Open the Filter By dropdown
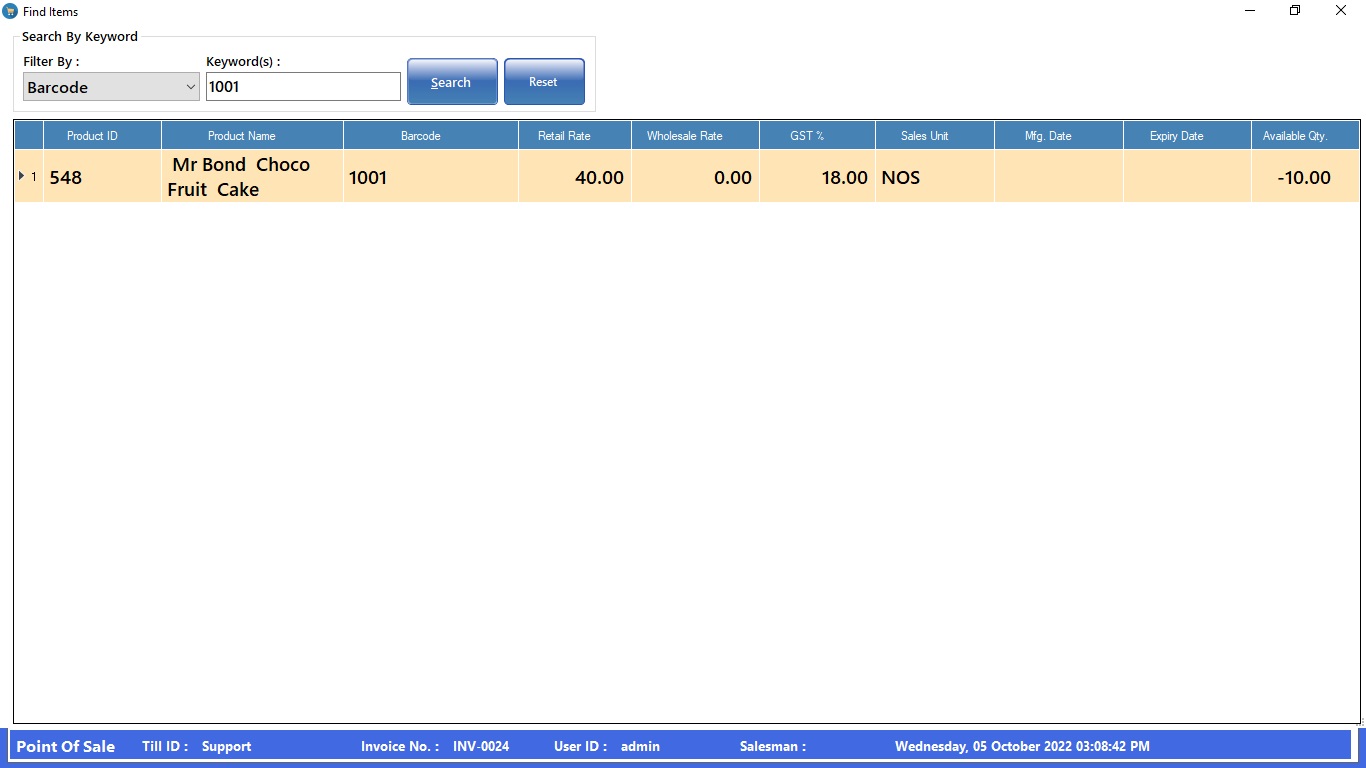This screenshot has height=768, width=1366. pyautogui.click(x=111, y=87)
